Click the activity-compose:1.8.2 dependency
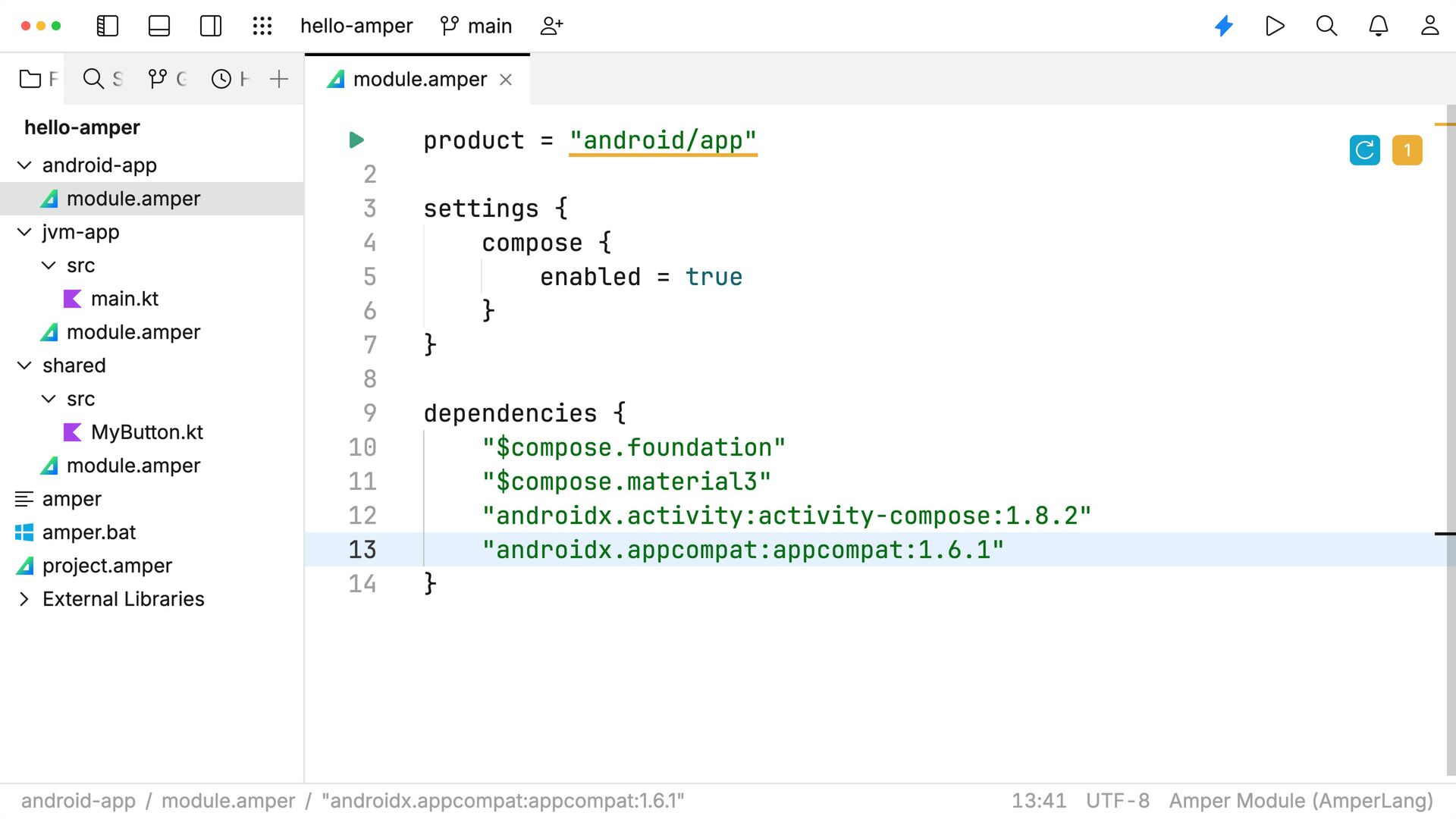The width and height of the screenshot is (1456, 819). (786, 516)
